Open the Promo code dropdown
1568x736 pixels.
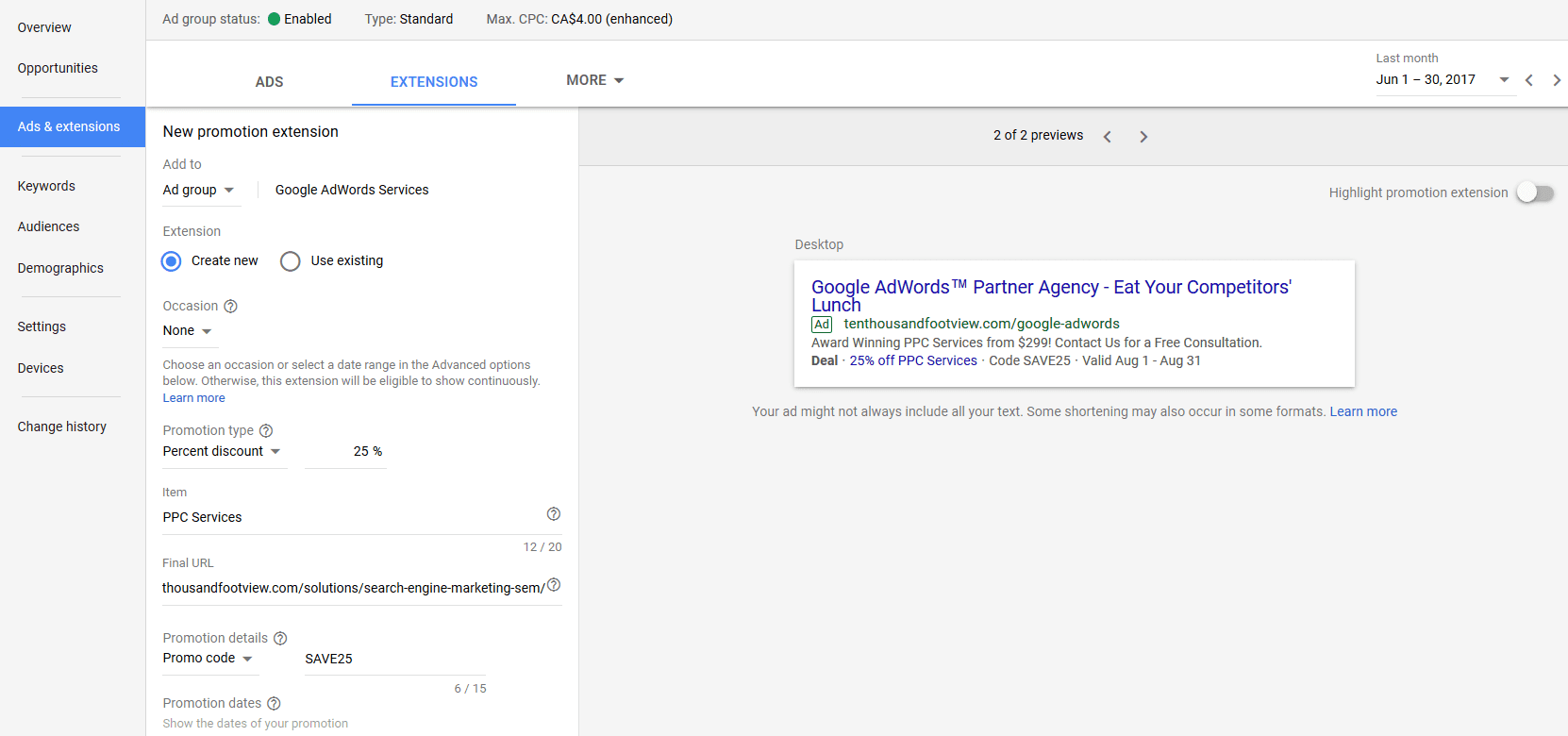pyautogui.click(x=209, y=658)
